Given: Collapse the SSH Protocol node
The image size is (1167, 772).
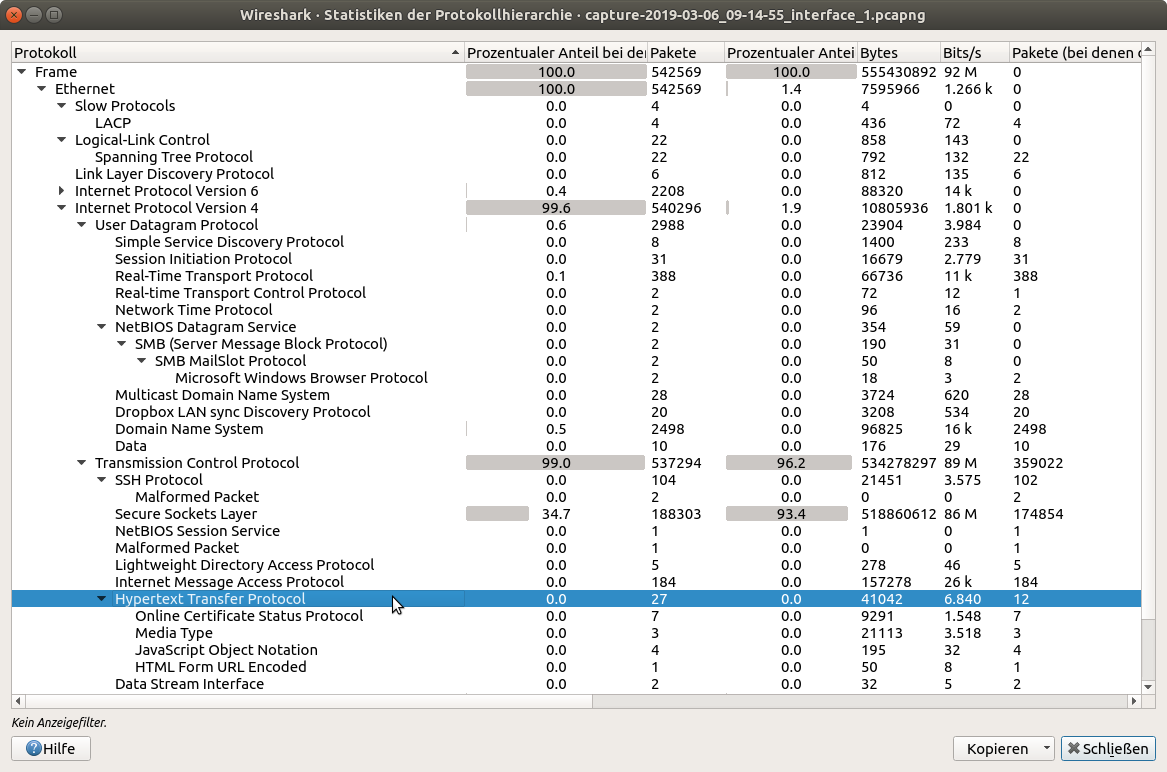Looking at the screenshot, I should (x=101, y=480).
